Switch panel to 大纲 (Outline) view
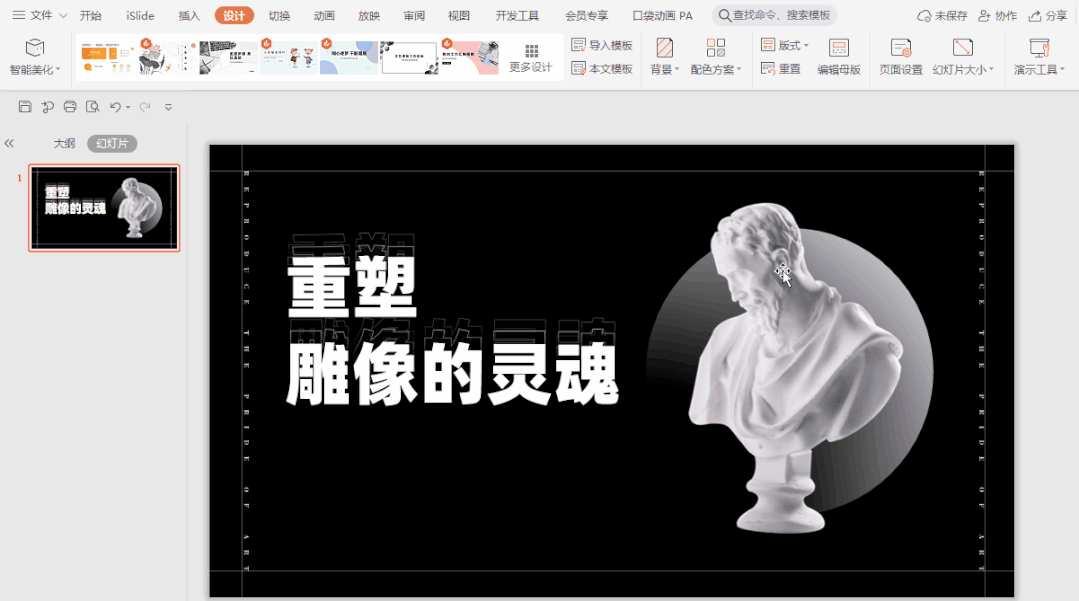 click(64, 144)
